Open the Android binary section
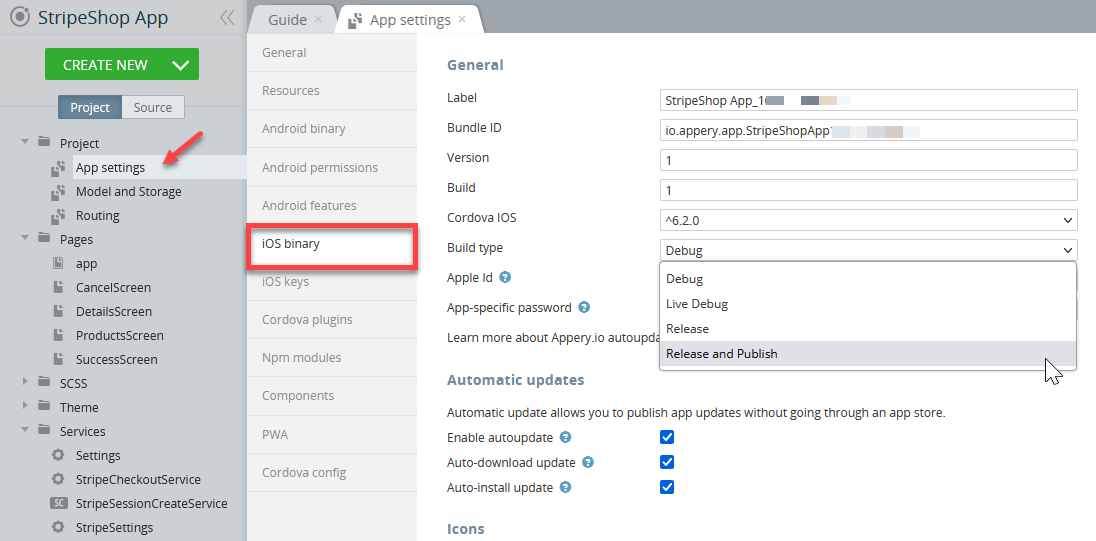The height and width of the screenshot is (541, 1096). [332, 129]
